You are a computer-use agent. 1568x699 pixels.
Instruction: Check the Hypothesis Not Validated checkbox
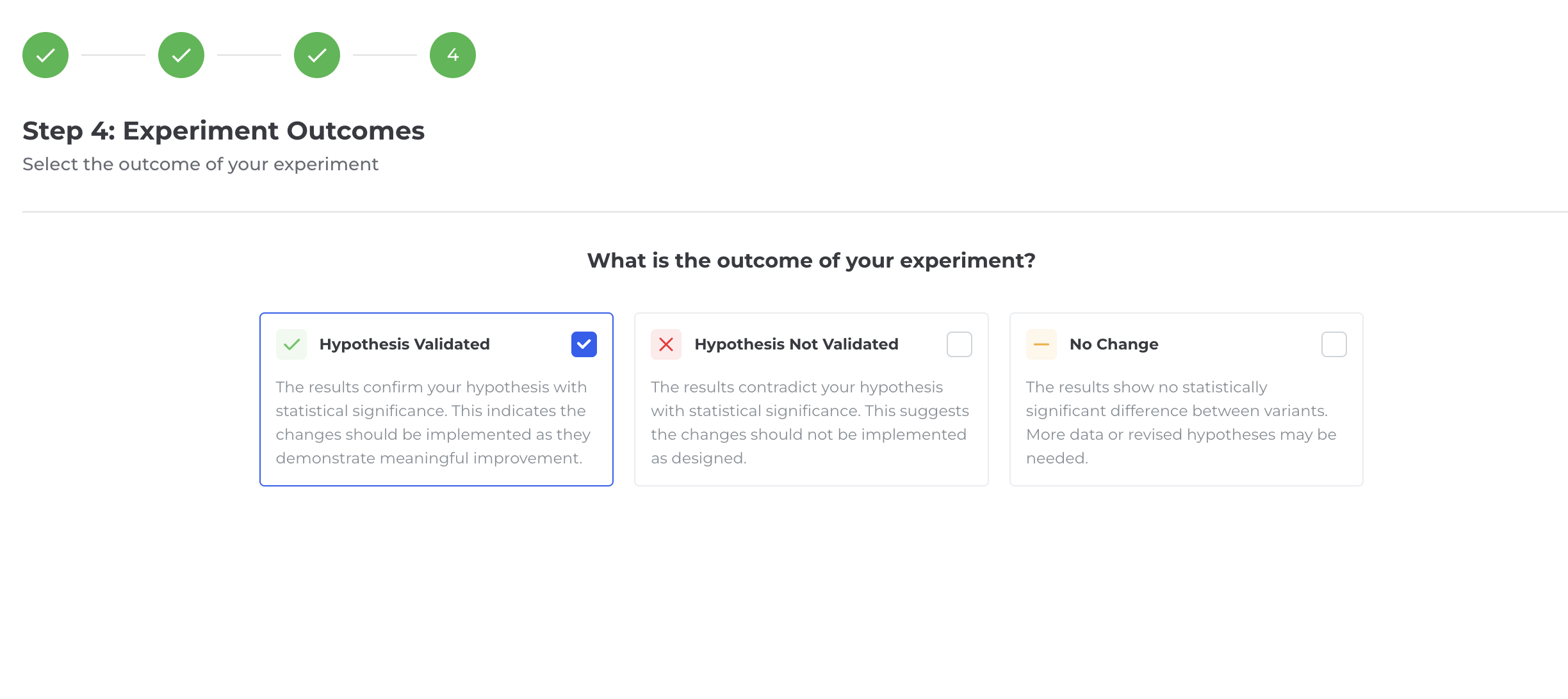click(x=959, y=344)
